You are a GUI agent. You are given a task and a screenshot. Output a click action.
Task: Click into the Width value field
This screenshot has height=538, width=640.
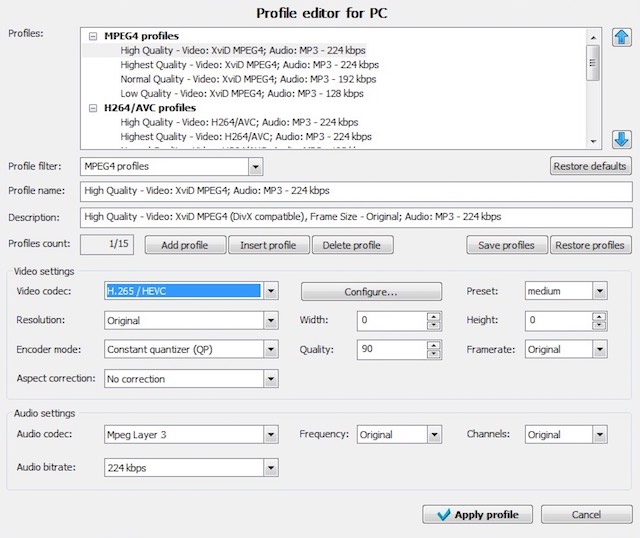392,320
